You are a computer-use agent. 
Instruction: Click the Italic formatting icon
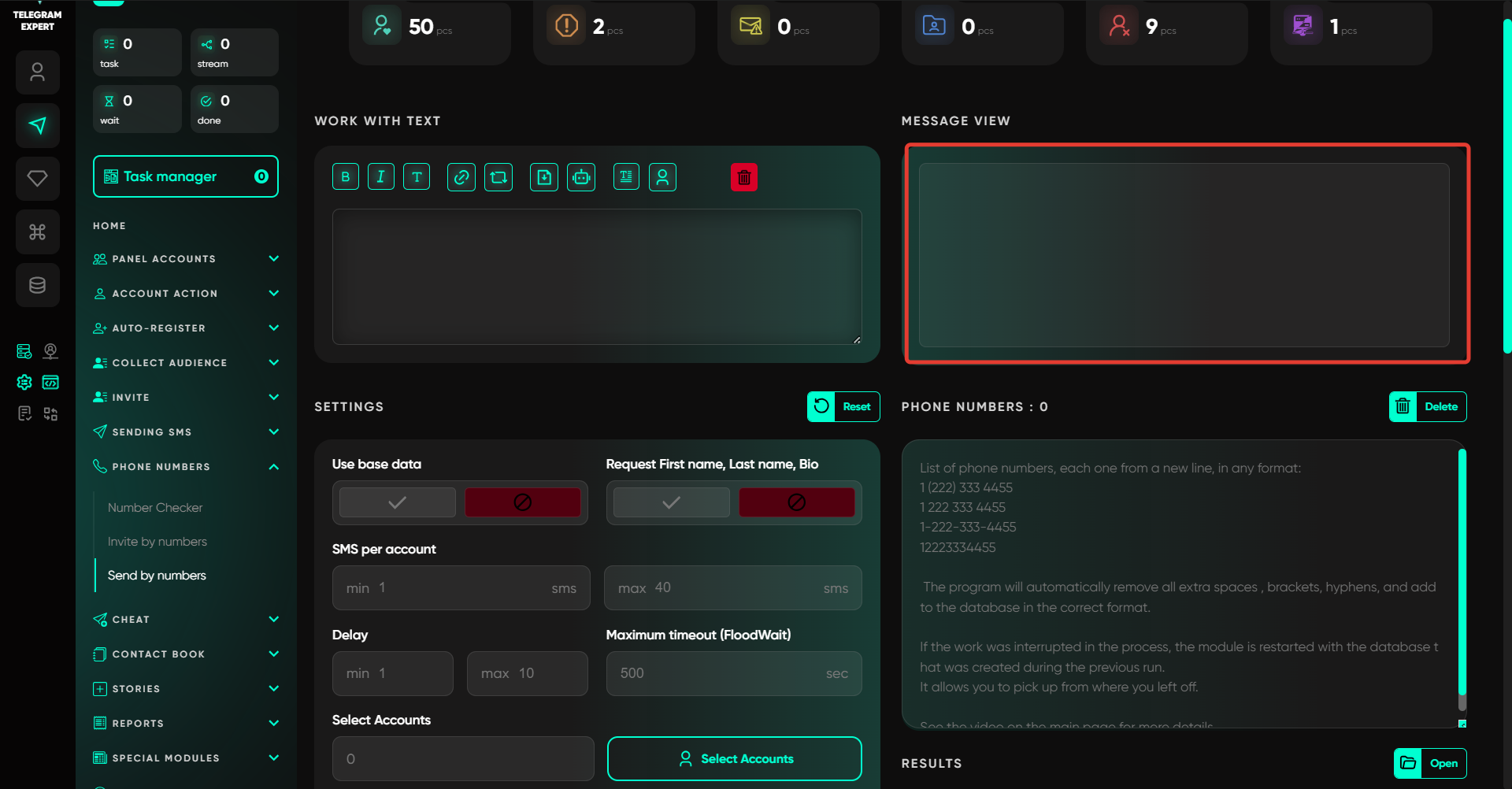(381, 177)
